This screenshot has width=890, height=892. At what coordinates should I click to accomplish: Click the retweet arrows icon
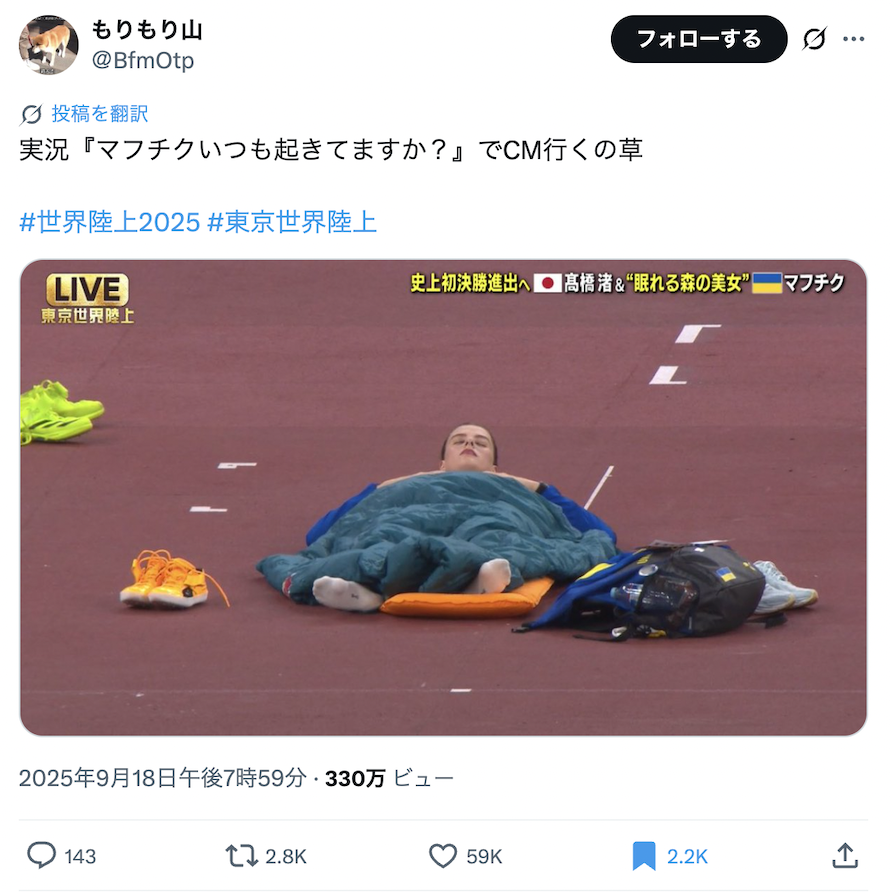point(241,856)
